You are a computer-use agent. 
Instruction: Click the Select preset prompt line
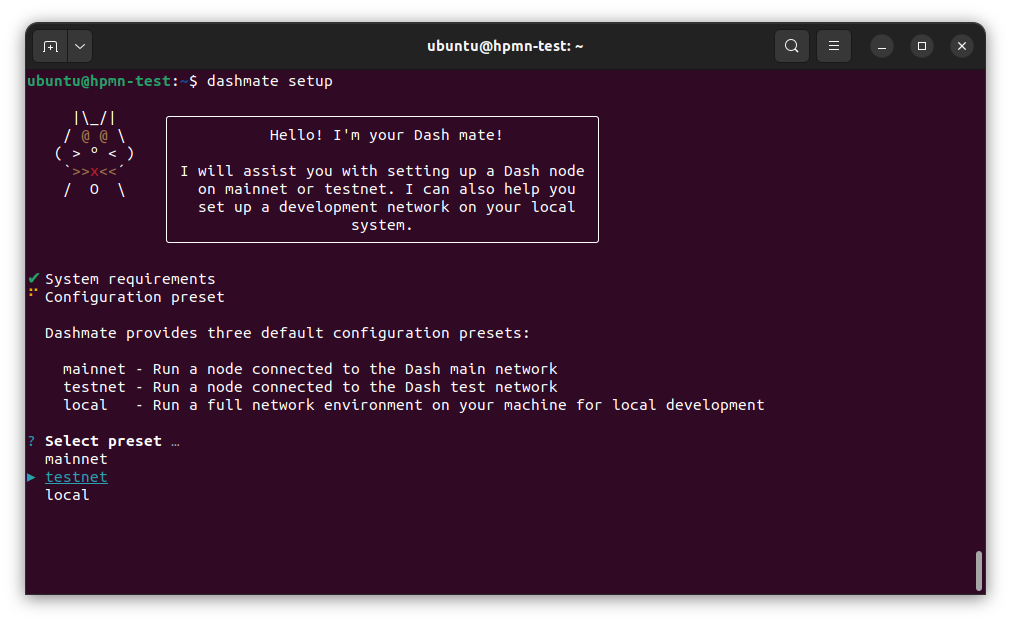(x=103, y=440)
